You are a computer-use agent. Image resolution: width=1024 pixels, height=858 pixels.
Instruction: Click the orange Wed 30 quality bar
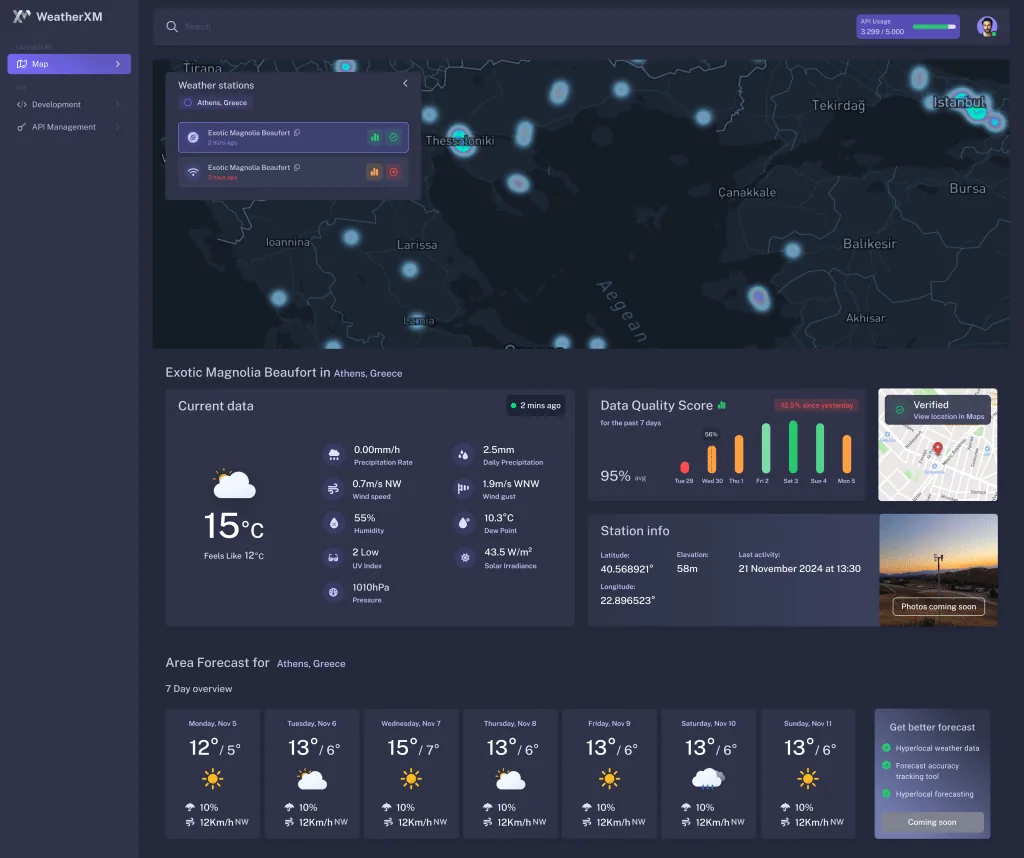(712, 459)
